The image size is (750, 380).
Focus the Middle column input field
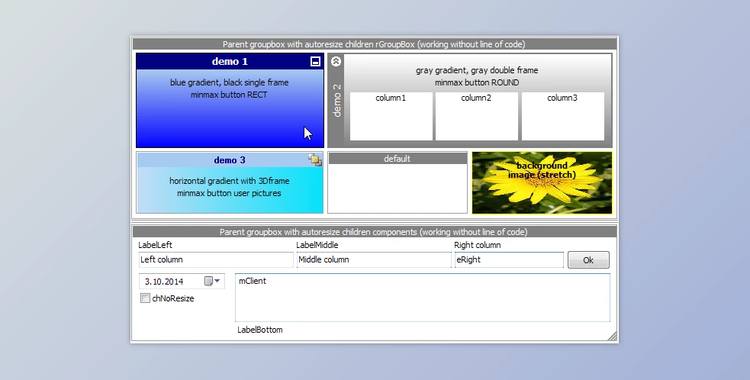click(374, 260)
